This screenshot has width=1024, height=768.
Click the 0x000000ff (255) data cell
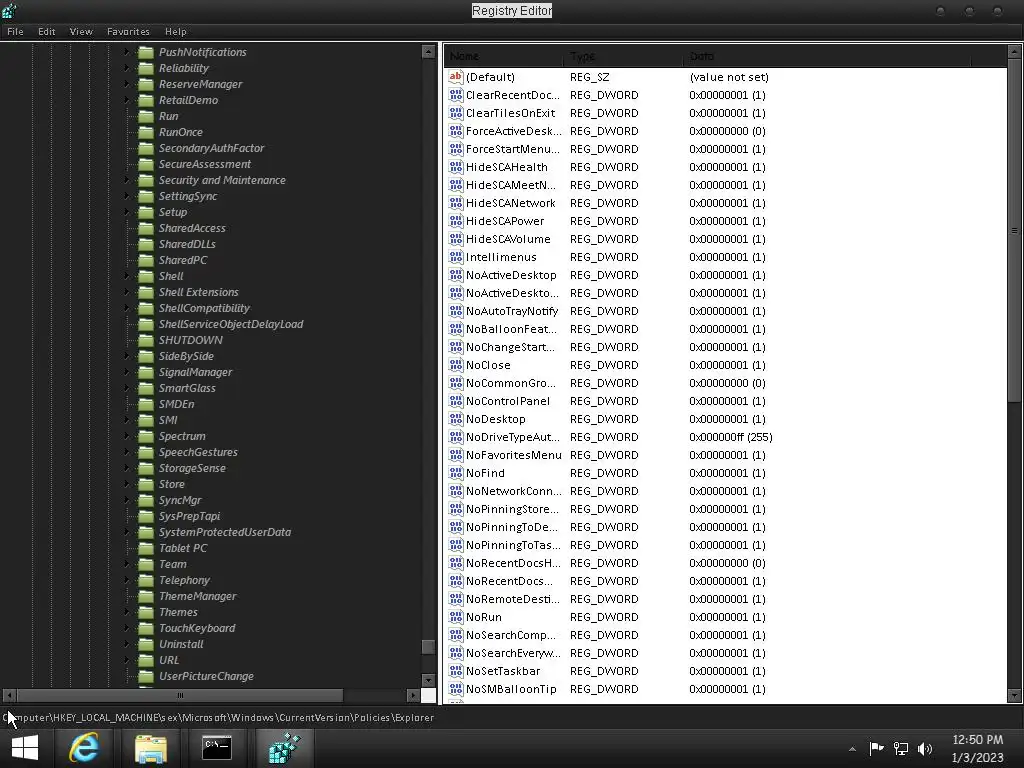(x=731, y=437)
